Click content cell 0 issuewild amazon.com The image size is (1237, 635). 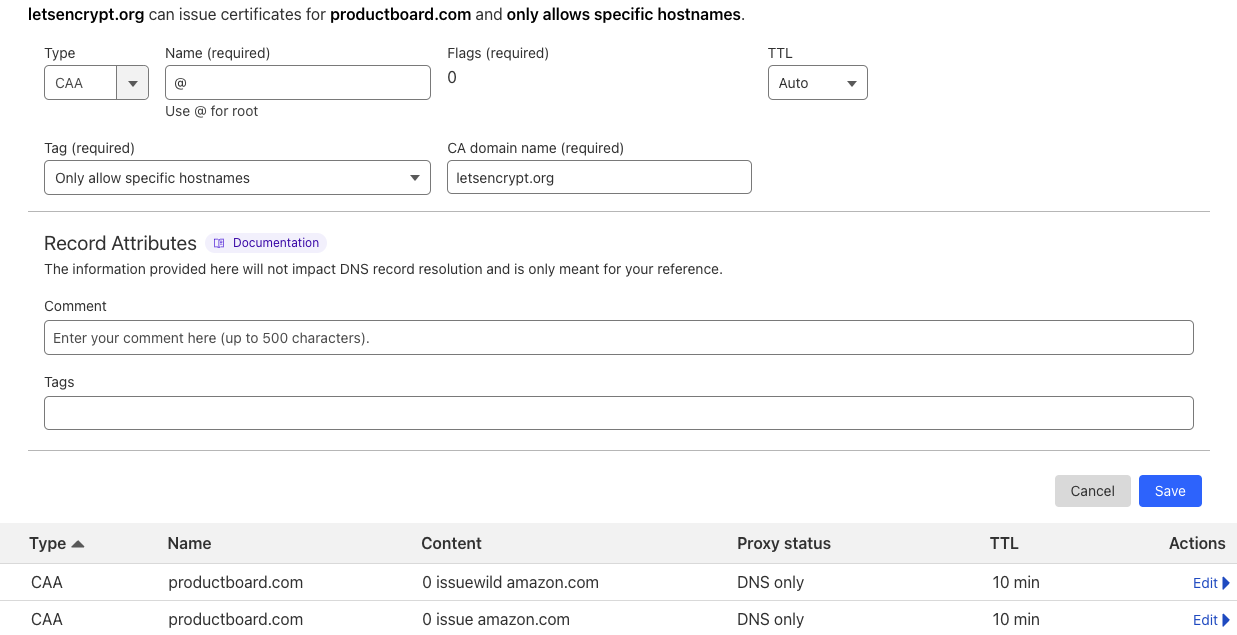[x=510, y=582]
